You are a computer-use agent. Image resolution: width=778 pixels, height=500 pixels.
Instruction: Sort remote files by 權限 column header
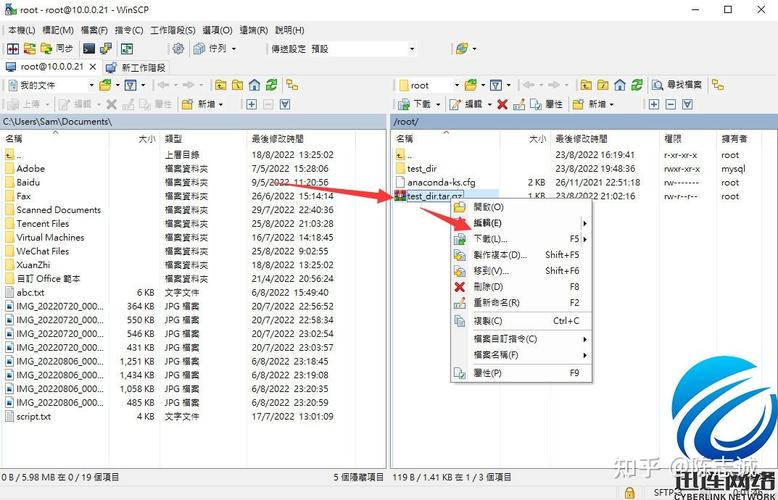point(688,139)
